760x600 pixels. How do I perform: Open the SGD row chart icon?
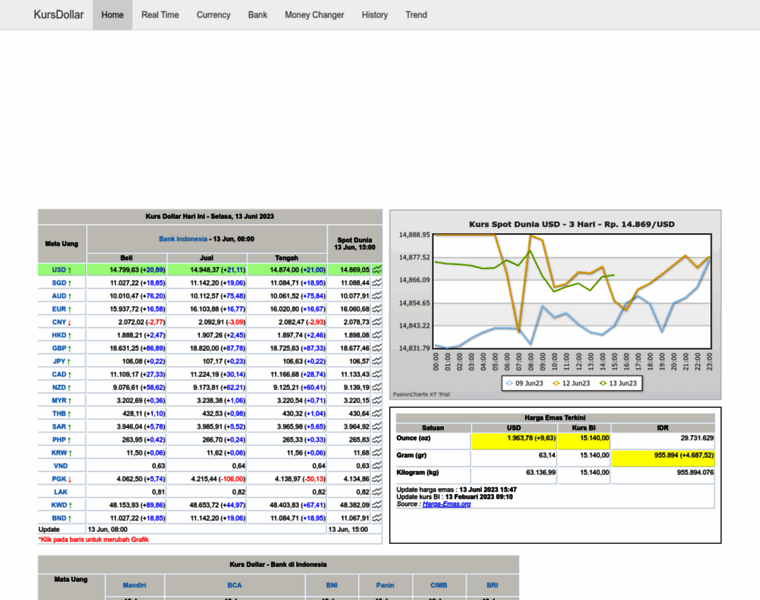377,283
